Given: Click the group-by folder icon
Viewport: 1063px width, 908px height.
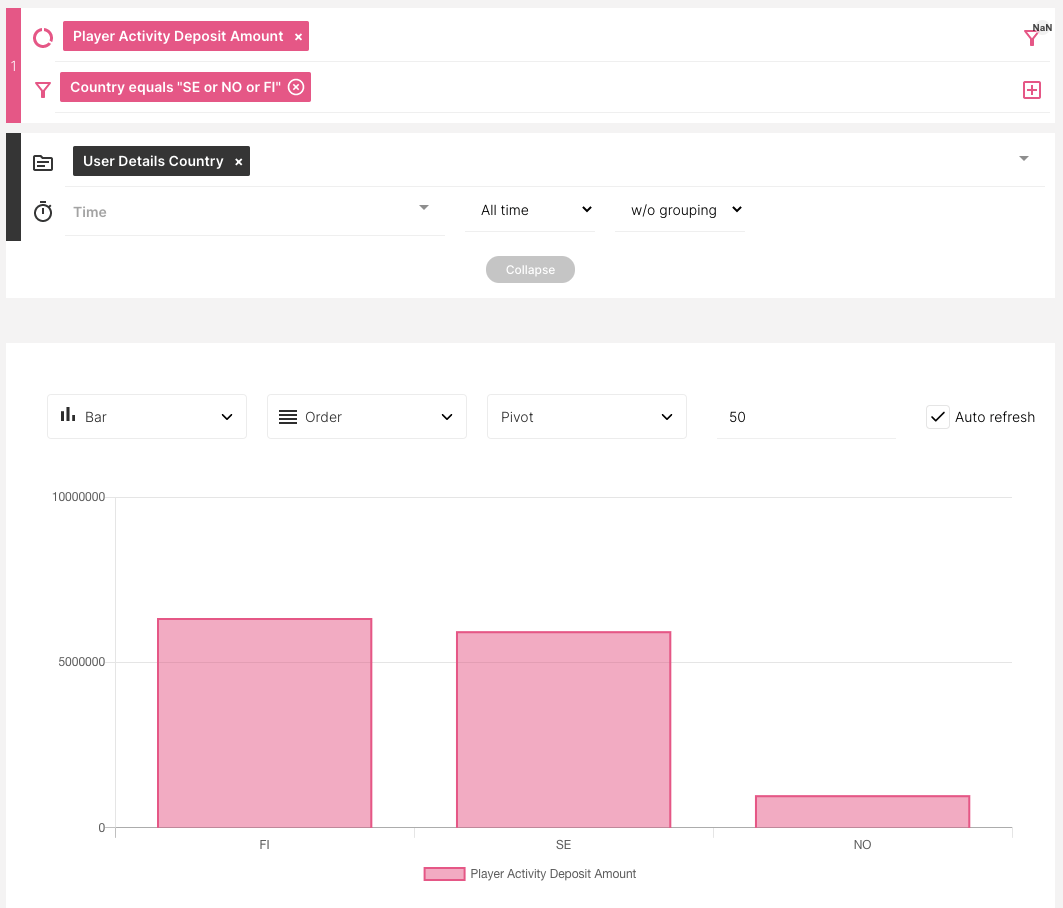Looking at the screenshot, I should pos(43,162).
